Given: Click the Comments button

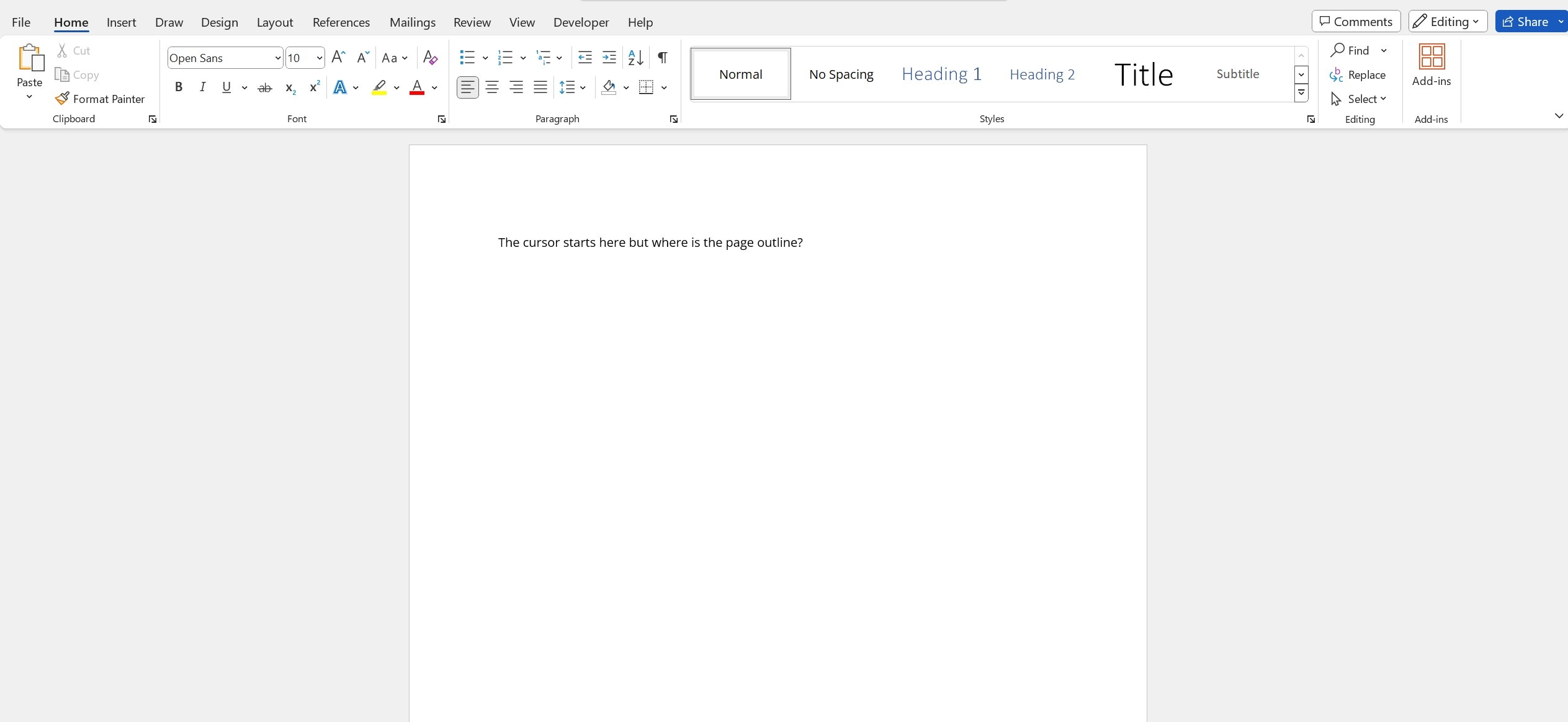Looking at the screenshot, I should tap(1356, 21).
